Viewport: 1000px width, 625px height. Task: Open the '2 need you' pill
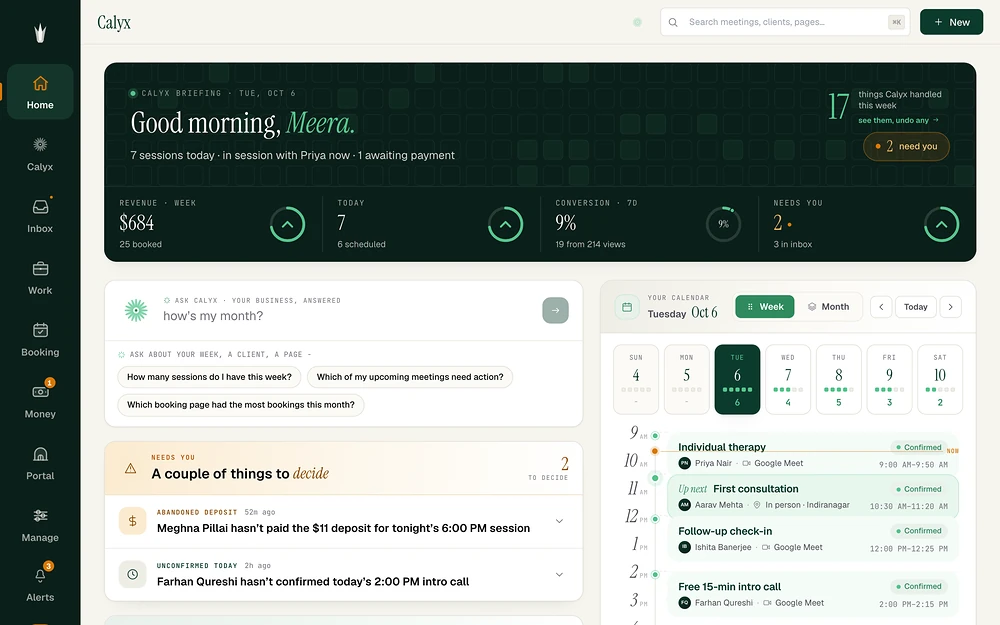[906, 147]
